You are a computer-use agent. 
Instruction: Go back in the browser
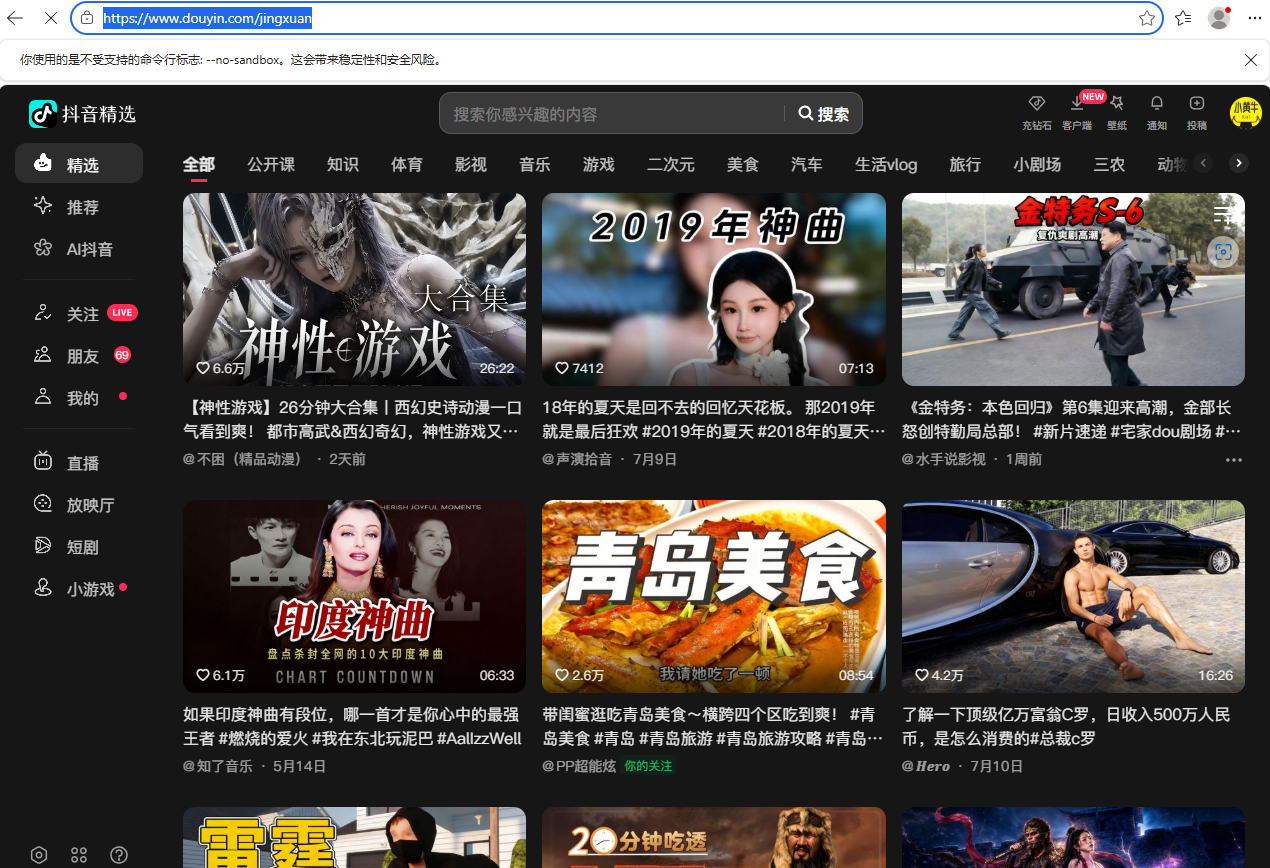click(x=15, y=18)
